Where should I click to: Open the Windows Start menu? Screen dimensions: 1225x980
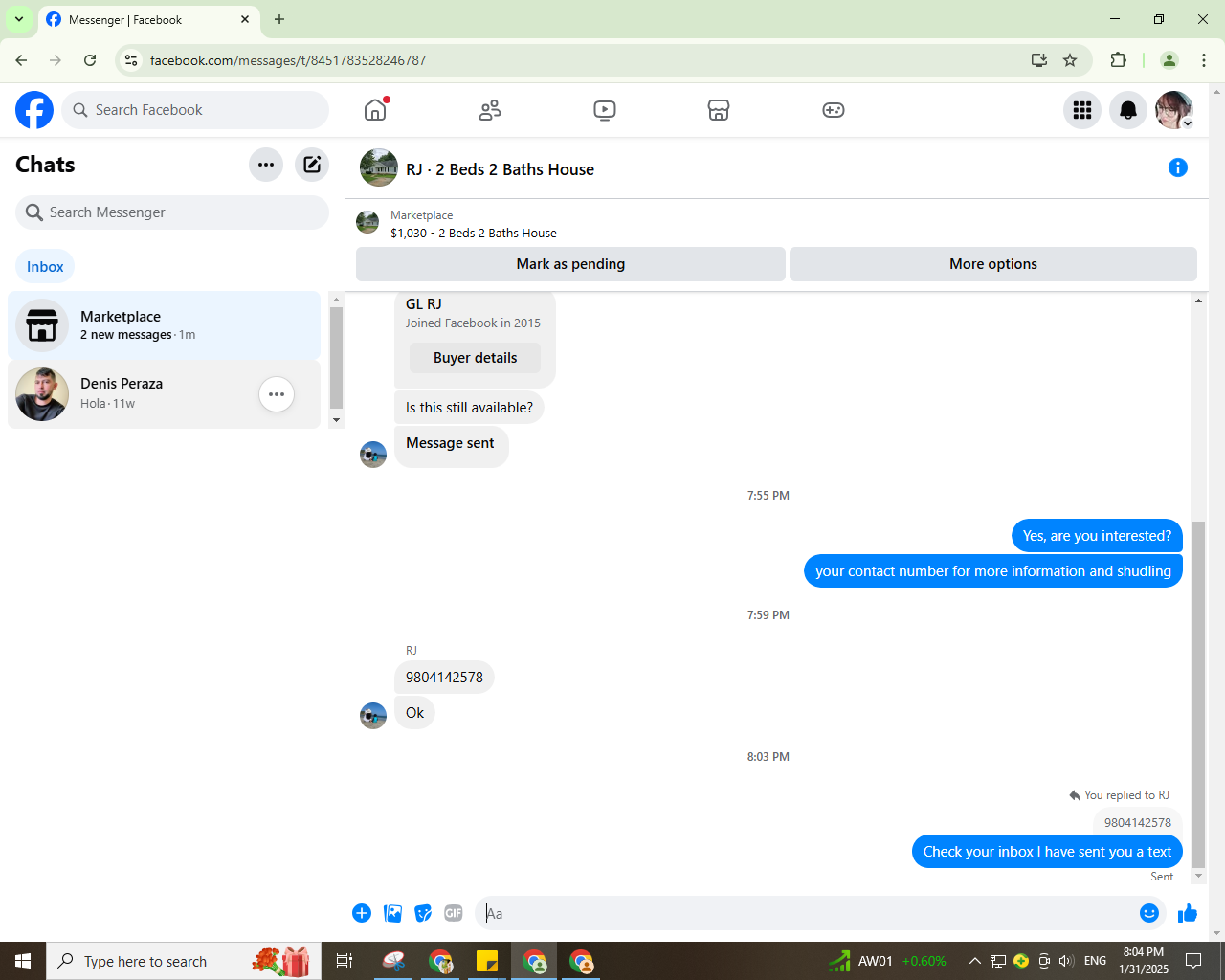click(23, 961)
